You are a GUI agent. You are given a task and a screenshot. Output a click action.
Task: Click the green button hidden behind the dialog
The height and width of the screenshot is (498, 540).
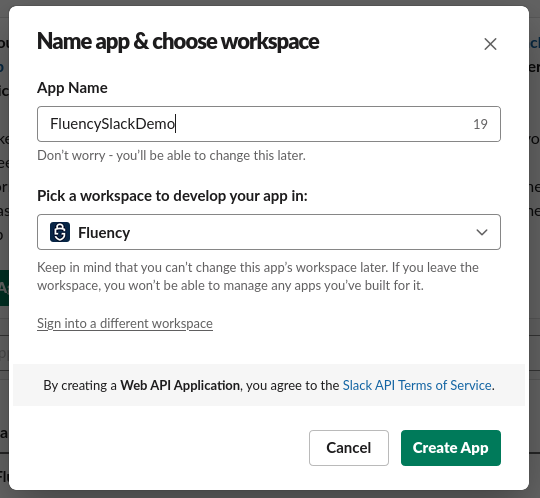pyautogui.click(x=4, y=288)
